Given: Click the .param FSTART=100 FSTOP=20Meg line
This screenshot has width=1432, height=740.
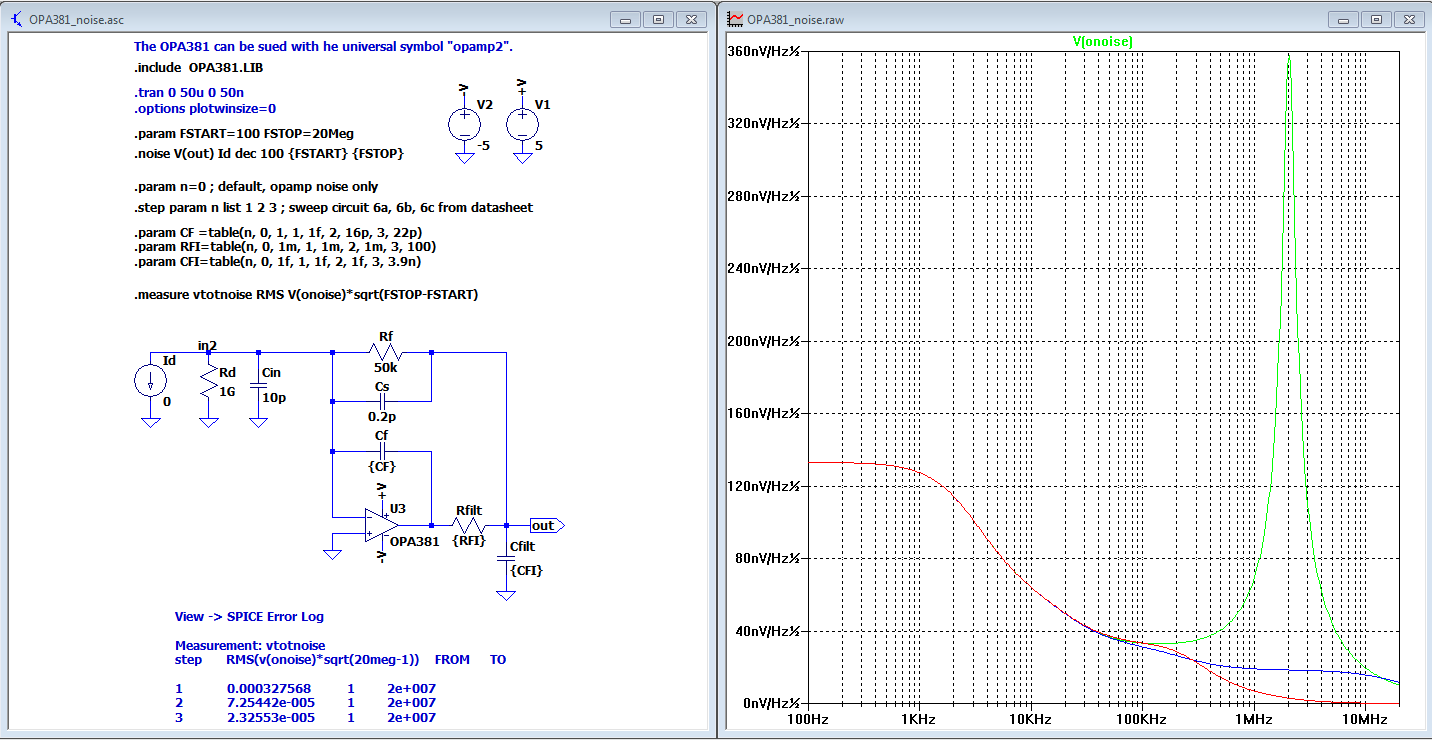Looking at the screenshot, I should coord(244,133).
